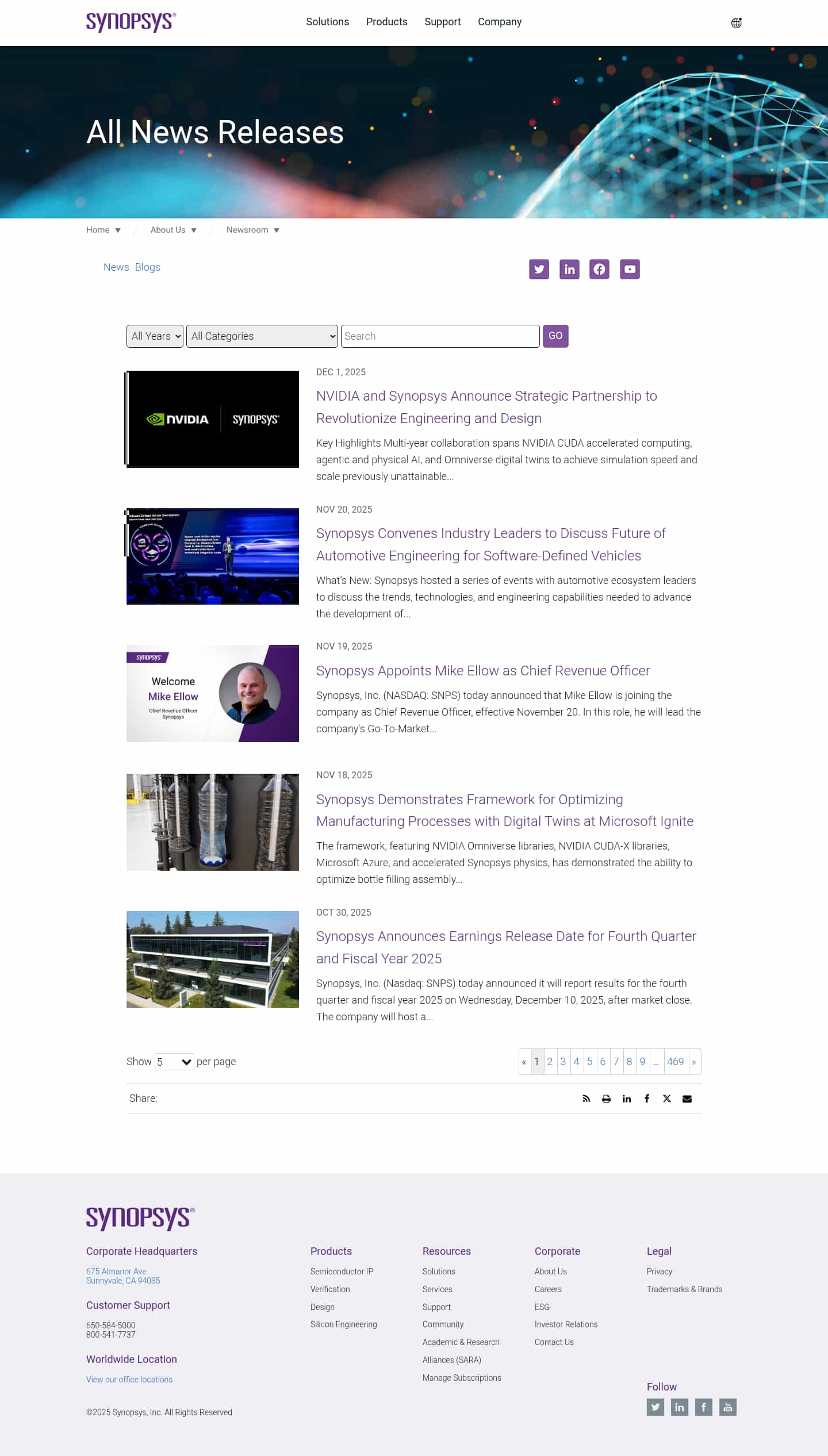This screenshot has width=828, height=1456.
Task: Click the LinkedIn icon under Follow in footer
Action: coord(680,1407)
